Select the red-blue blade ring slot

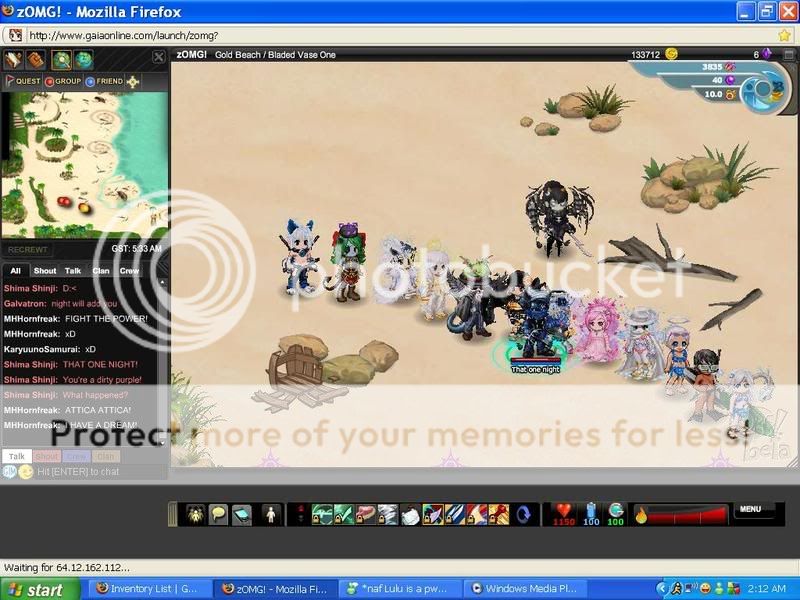coord(477,514)
